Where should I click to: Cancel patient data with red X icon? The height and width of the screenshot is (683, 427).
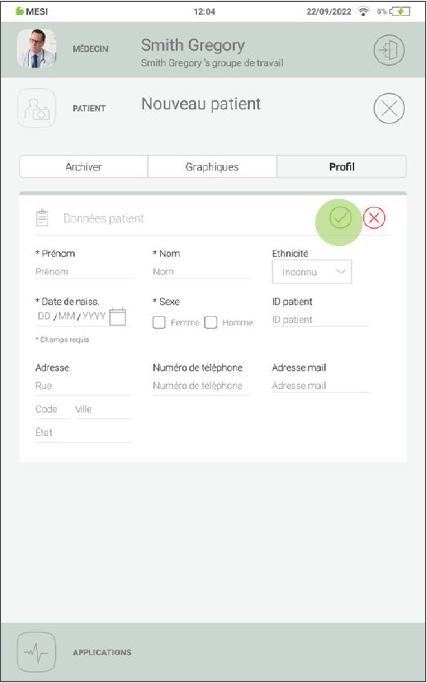click(x=374, y=218)
